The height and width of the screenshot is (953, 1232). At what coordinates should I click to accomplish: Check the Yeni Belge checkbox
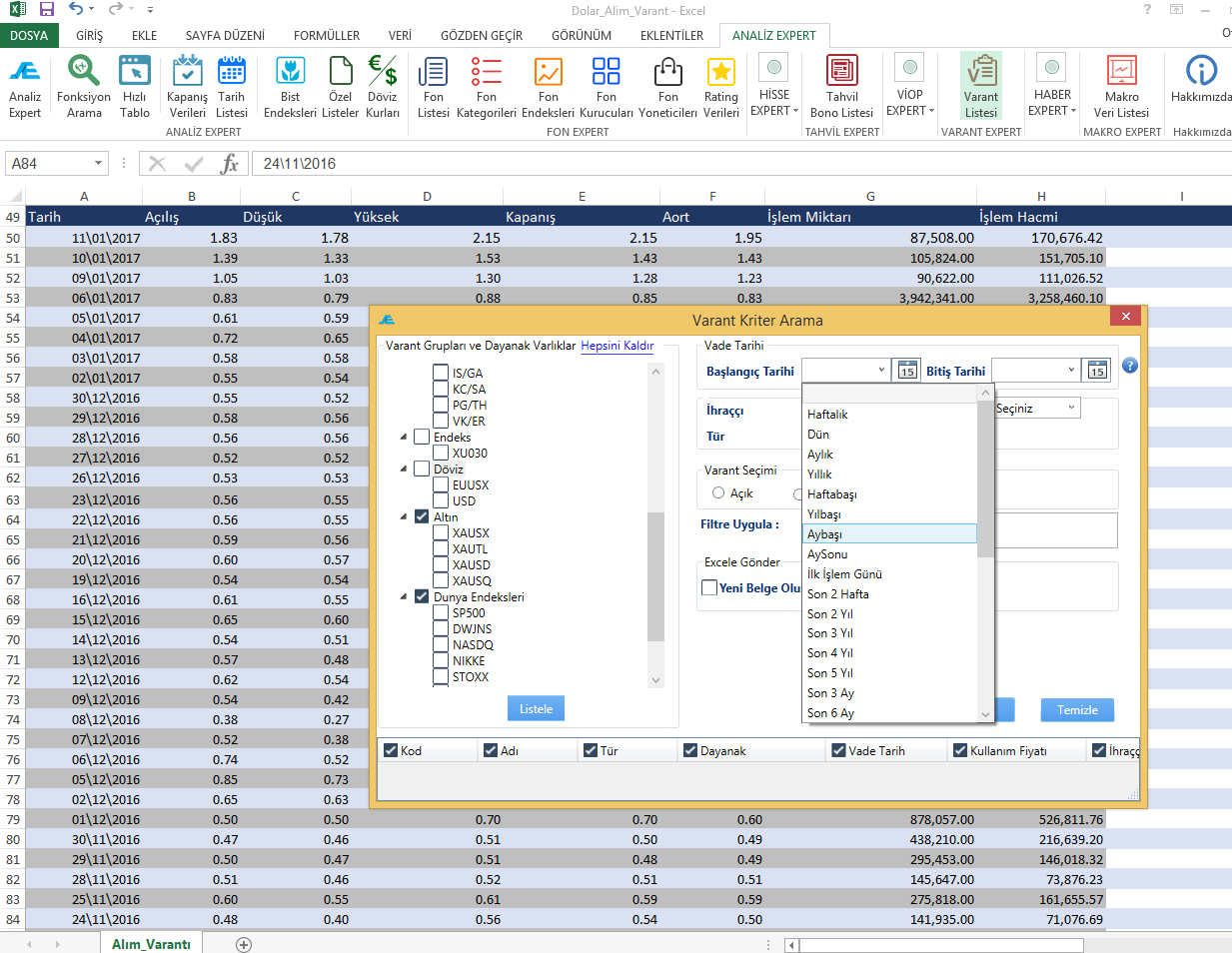(709, 588)
